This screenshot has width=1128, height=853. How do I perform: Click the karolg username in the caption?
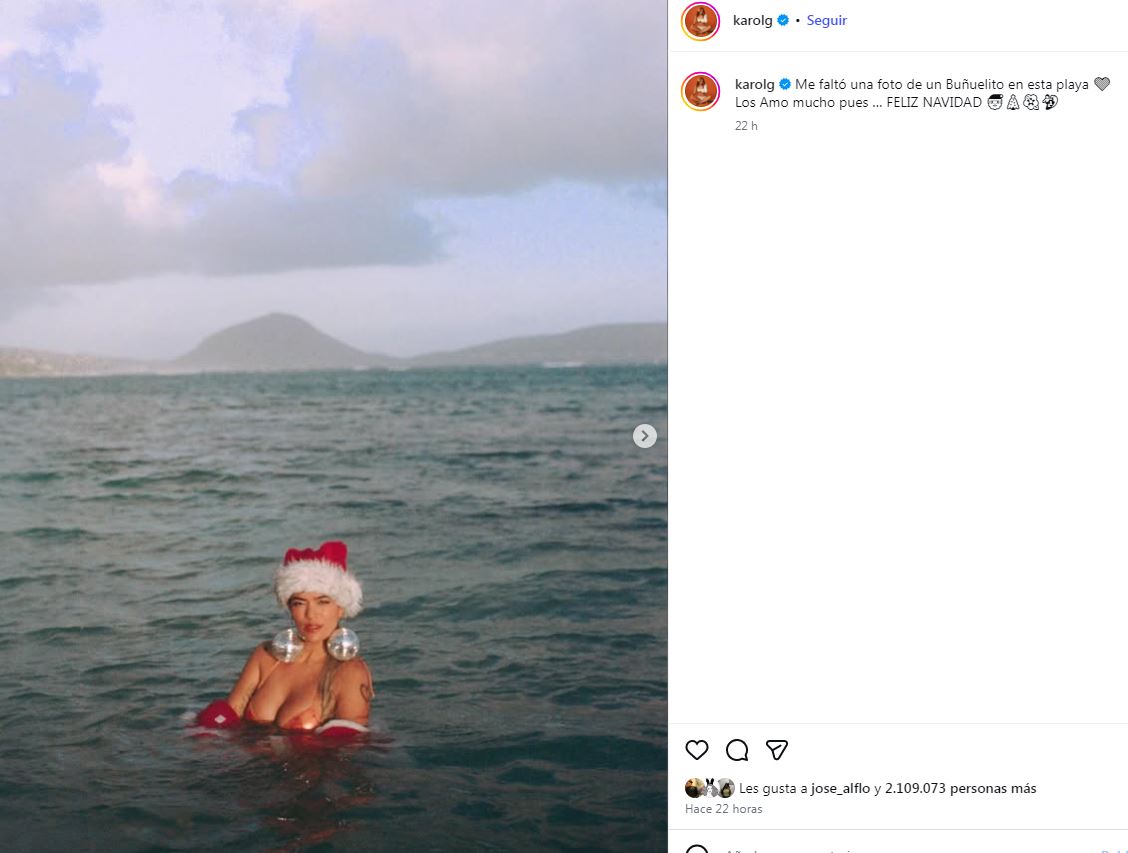point(755,85)
